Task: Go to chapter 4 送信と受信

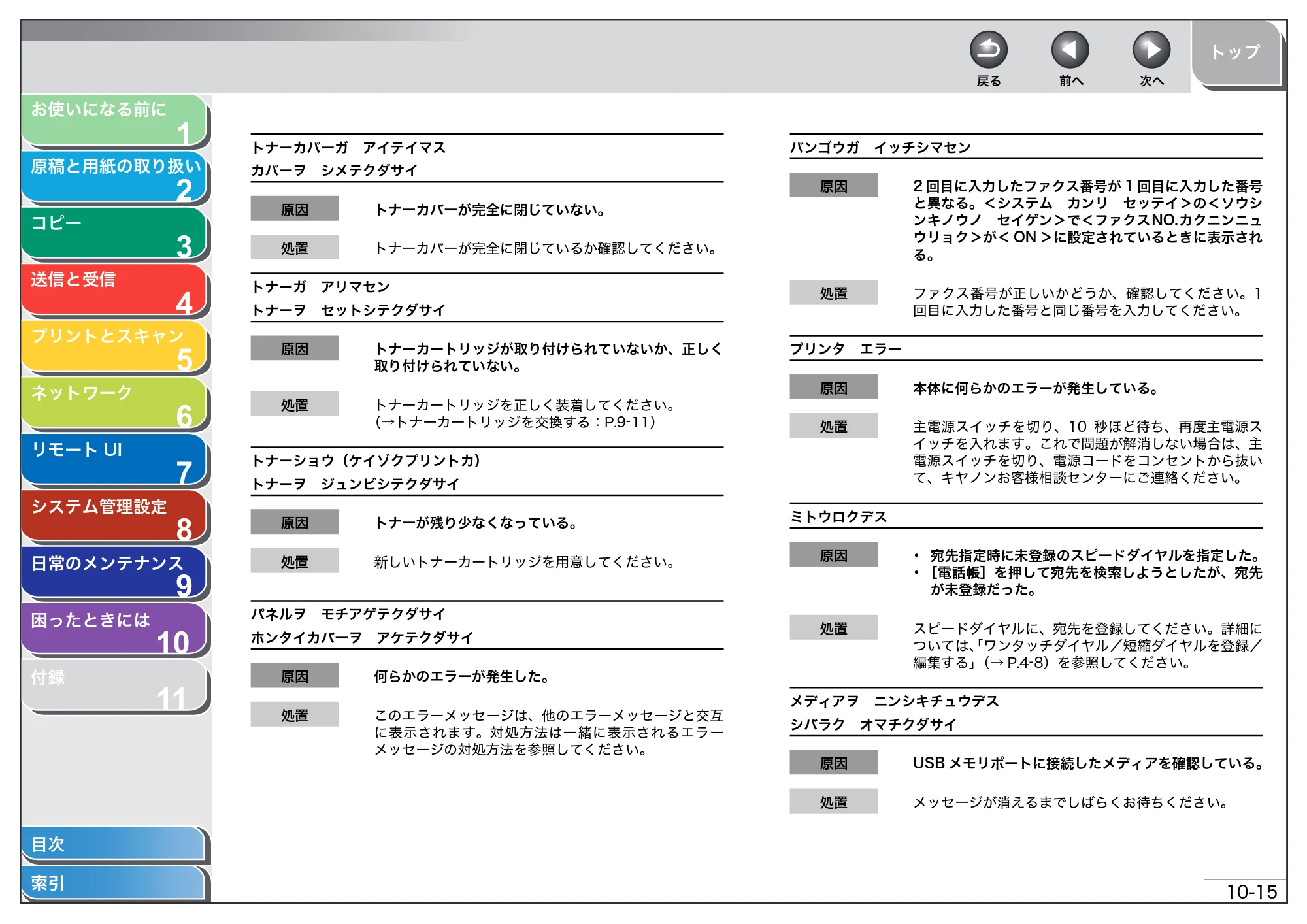Action: pos(114,290)
